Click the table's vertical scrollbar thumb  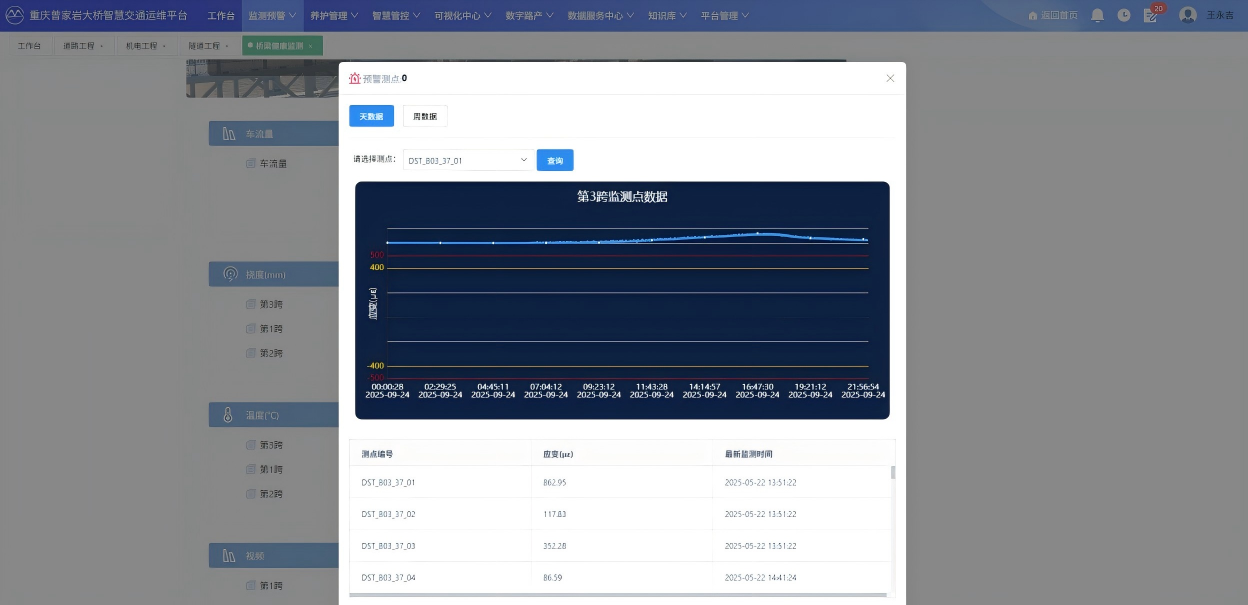893,472
